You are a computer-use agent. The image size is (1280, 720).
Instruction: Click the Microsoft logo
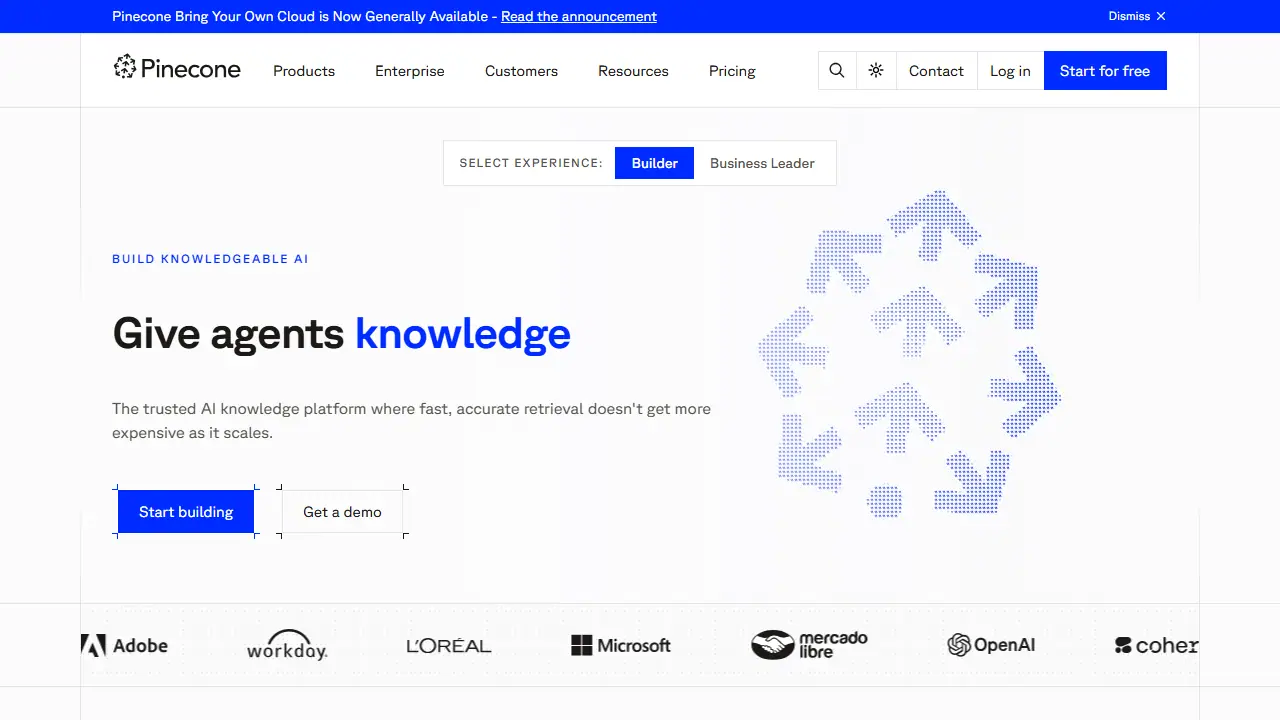tap(621, 646)
